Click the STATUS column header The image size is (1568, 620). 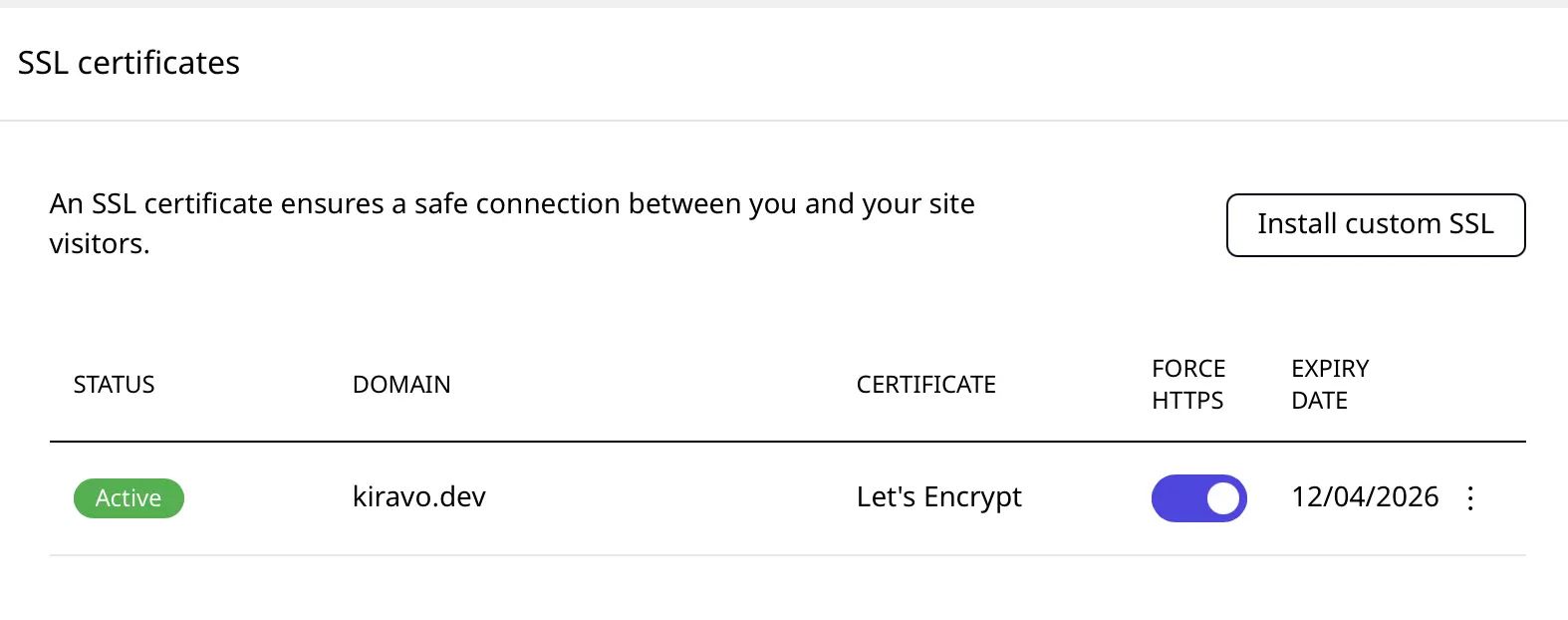pos(114,385)
